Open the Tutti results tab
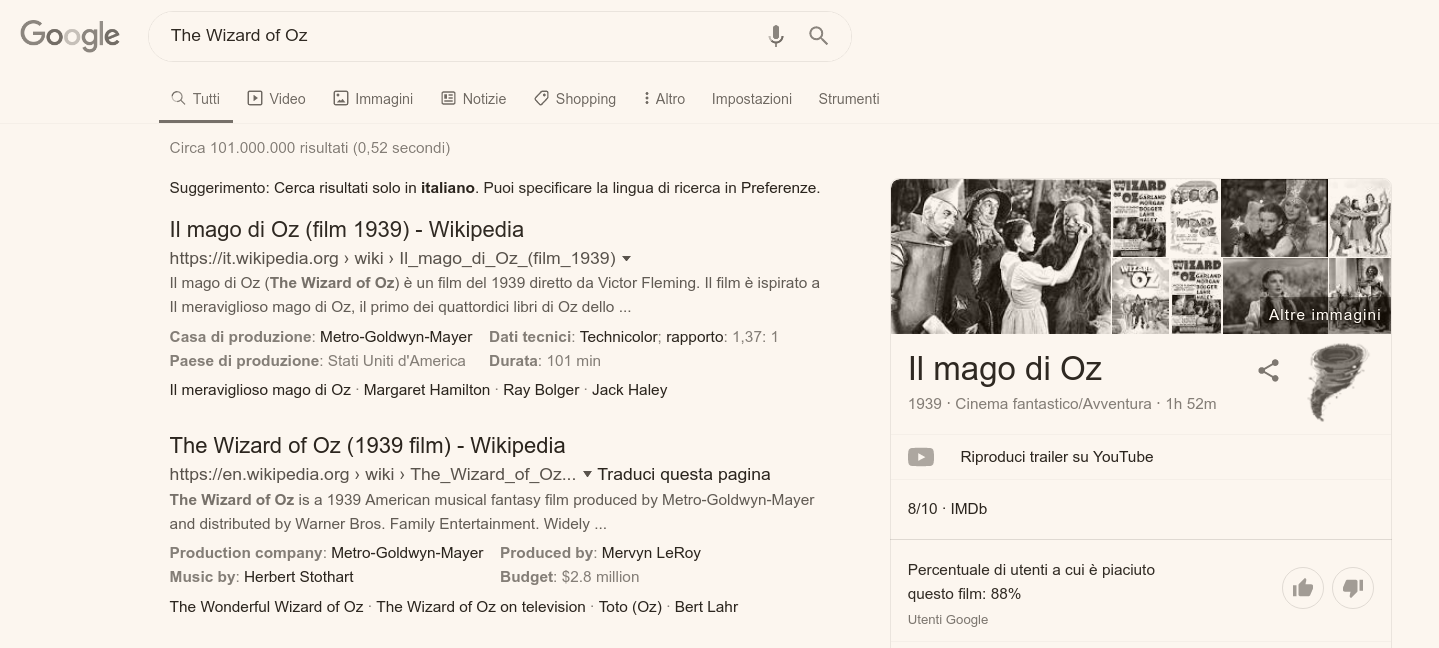 pyautogui.click(x=196, y=99)
